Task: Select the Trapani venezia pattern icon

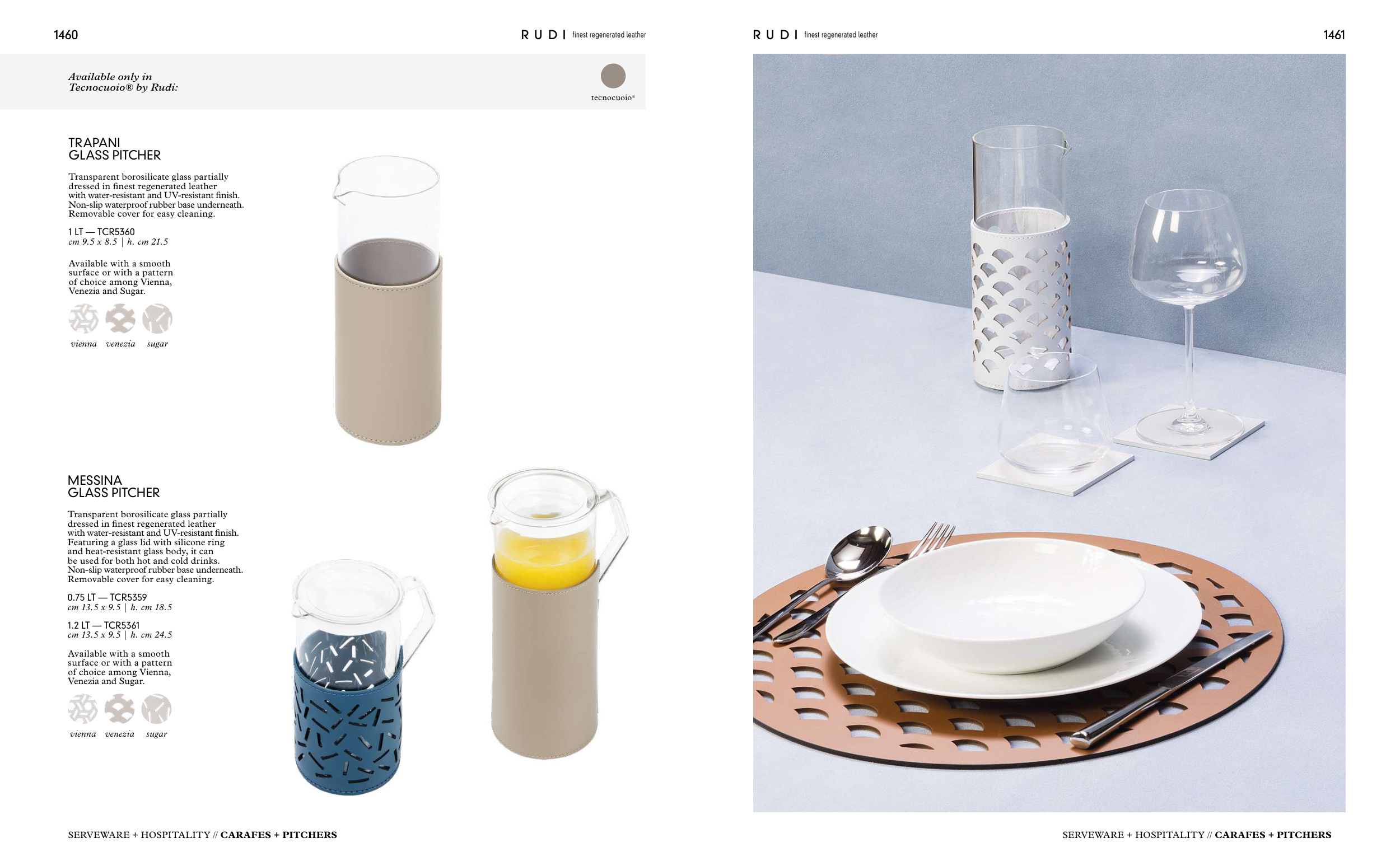Action: pyautogui.click(x=120, y=319)
